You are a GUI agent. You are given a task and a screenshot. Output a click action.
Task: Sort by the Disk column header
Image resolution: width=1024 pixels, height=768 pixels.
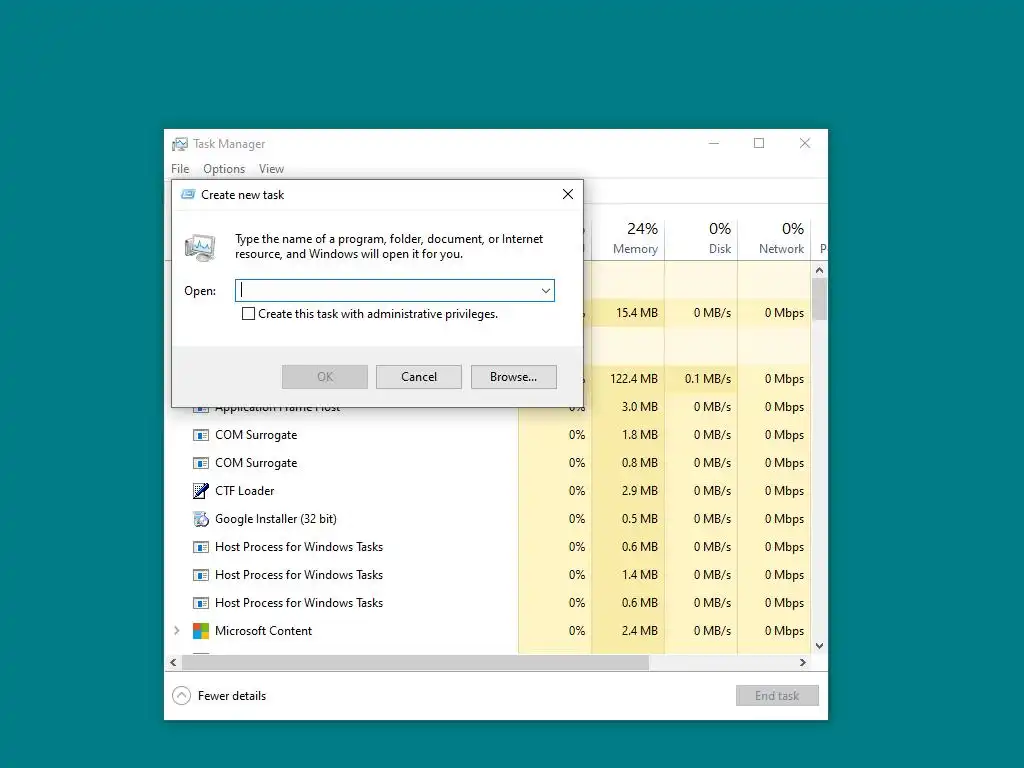tap(701, 238)
